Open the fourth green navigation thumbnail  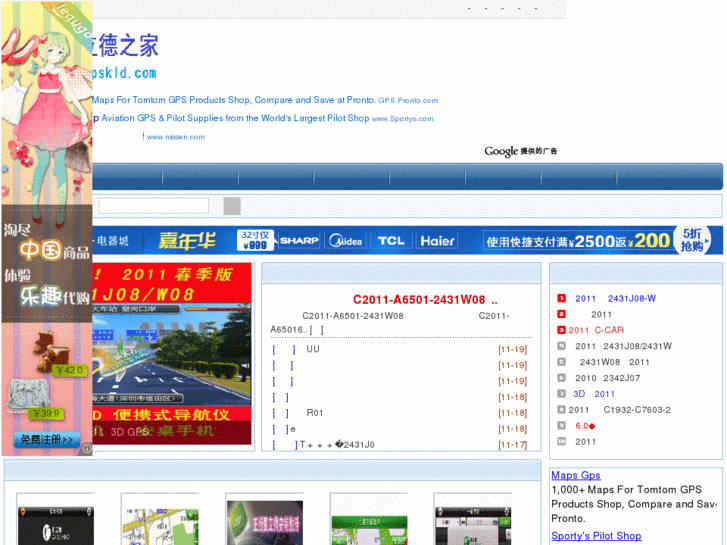tap(370, 530)
